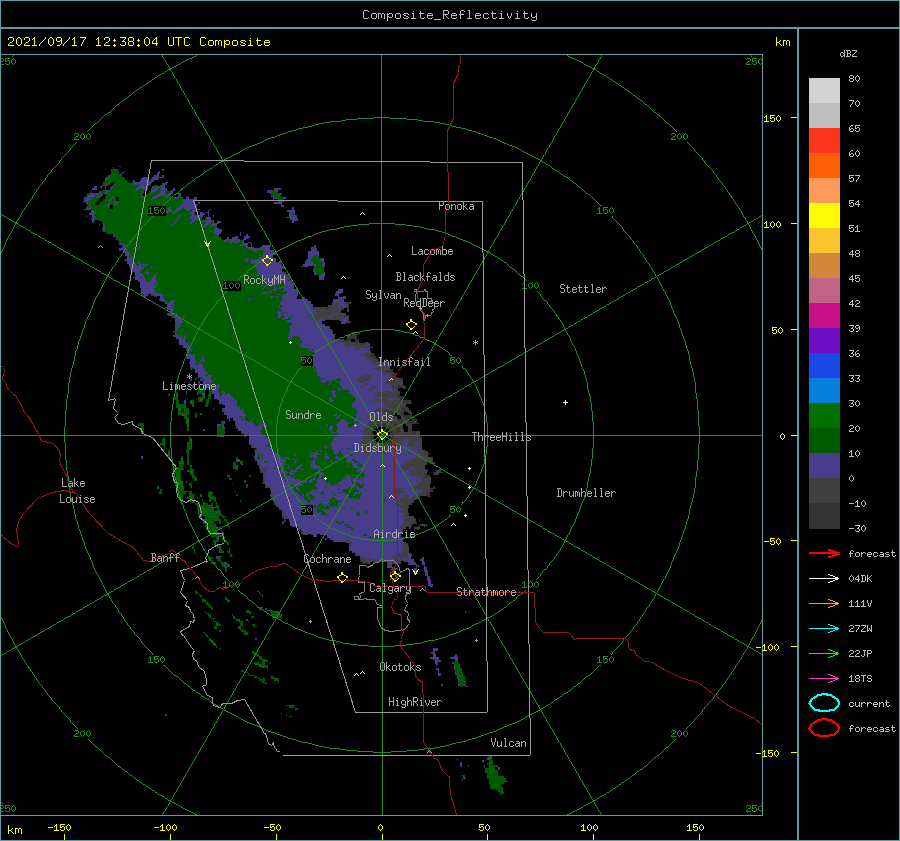Click the HighRiver label
This screenshot has width=900, height=841.
click(415, 702)
